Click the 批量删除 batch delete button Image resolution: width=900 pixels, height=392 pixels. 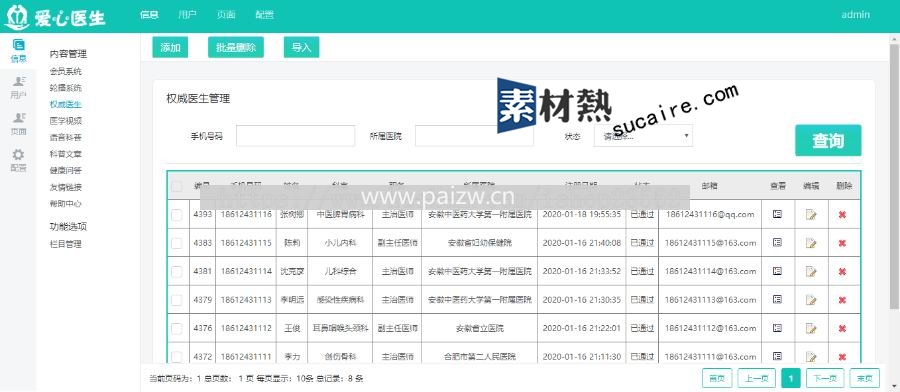(236, 47)
